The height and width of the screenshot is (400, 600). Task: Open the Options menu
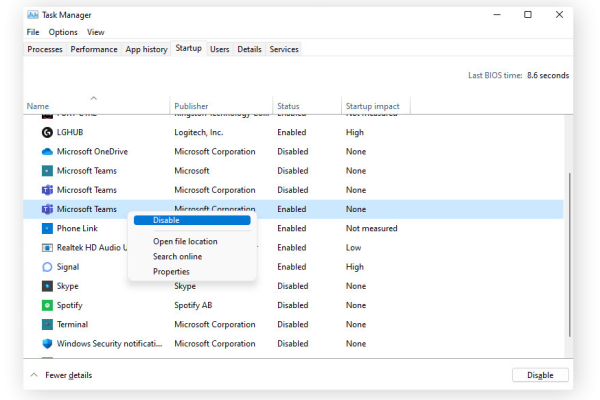pos(63,32)
